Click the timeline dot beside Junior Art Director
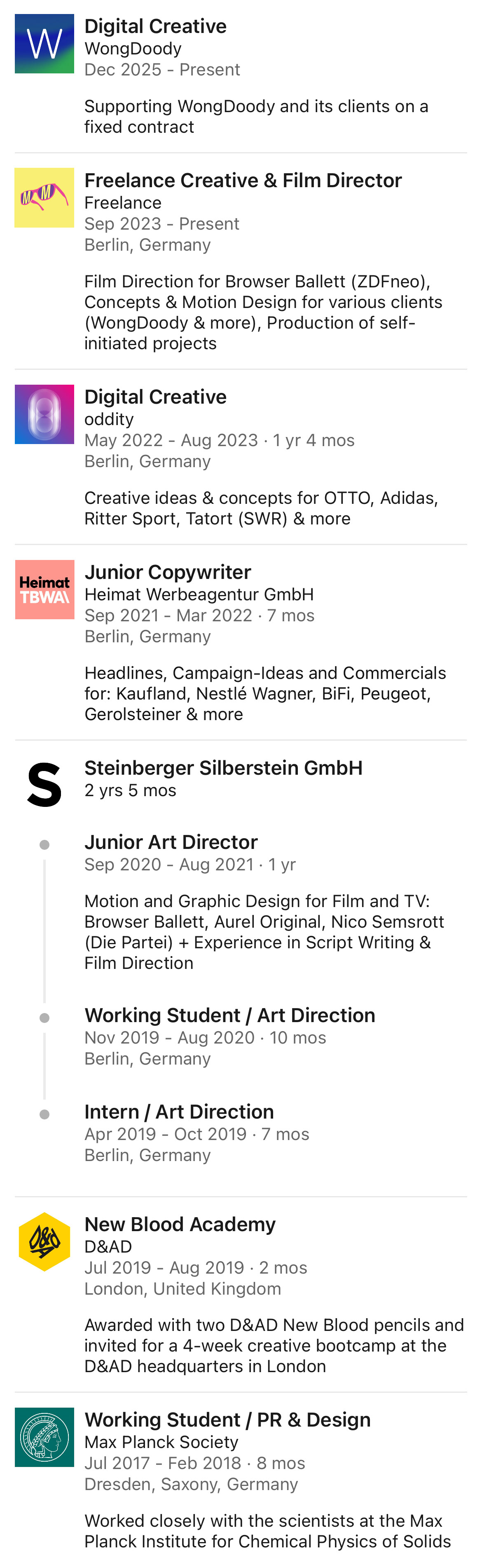 coord(44,845)
